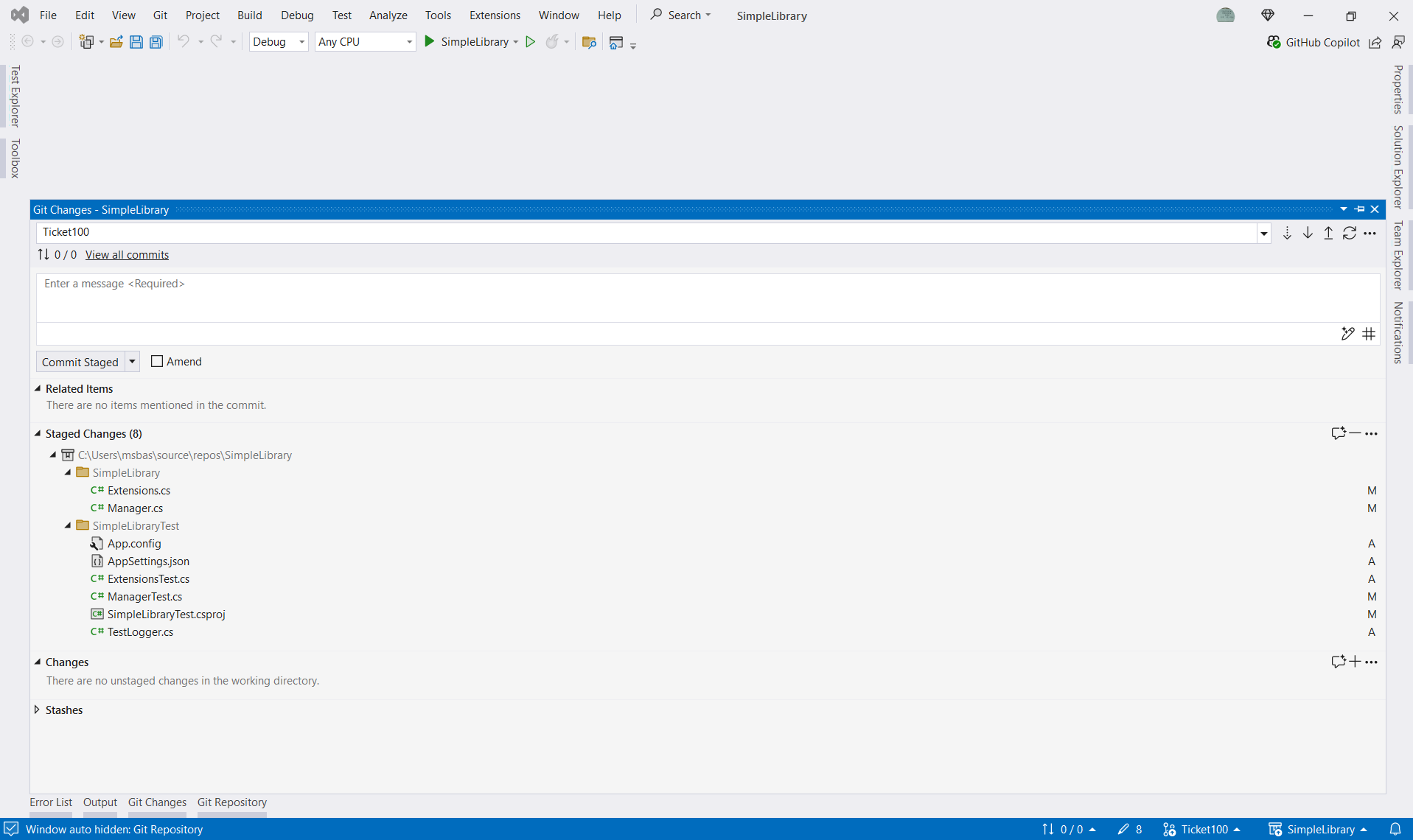Switch to the Git Repository tab
Viewport: 1413px width, 840px height.
click(231, 802)
